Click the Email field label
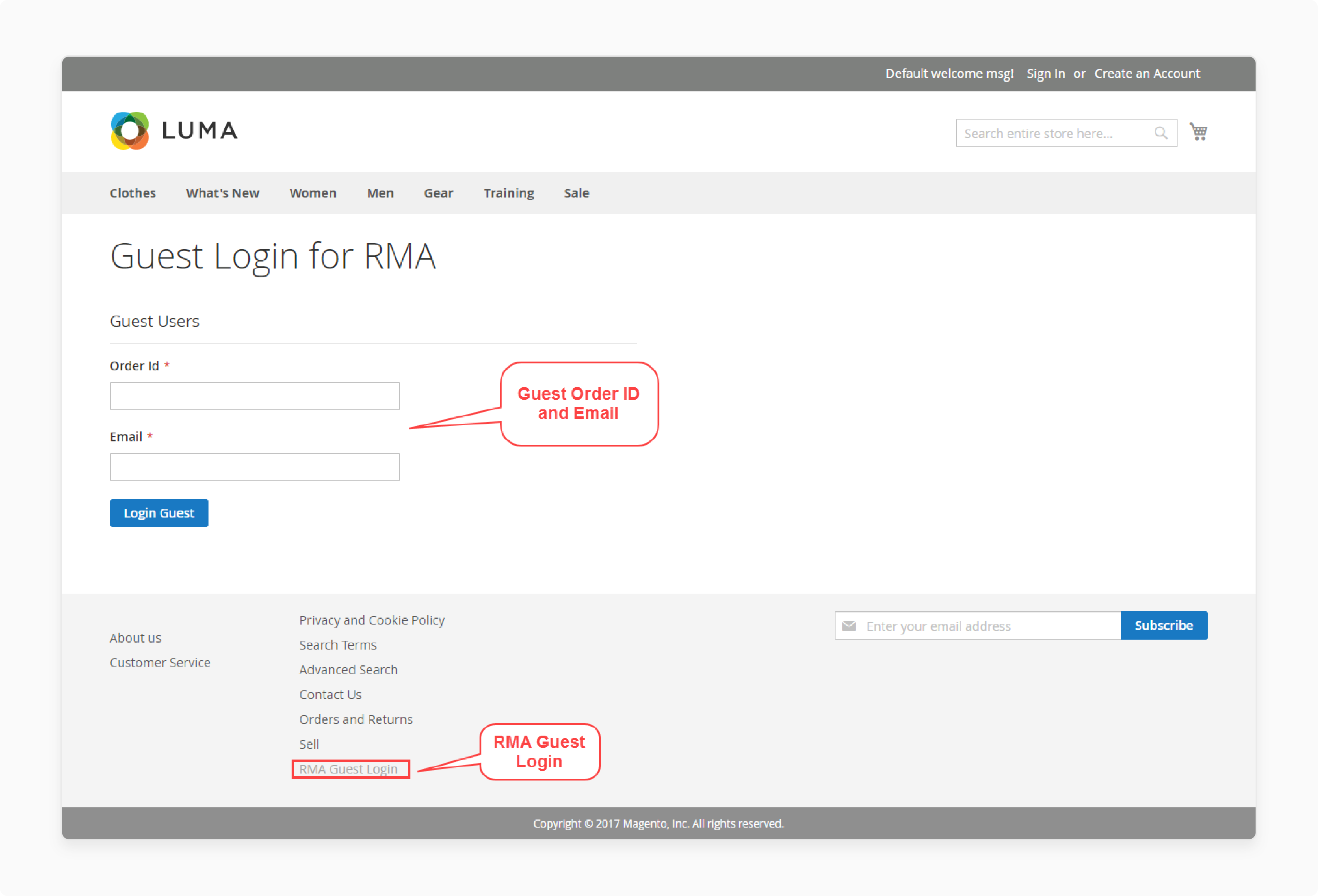The height and width of the screenshot is (896, 1318). [126, 437]
